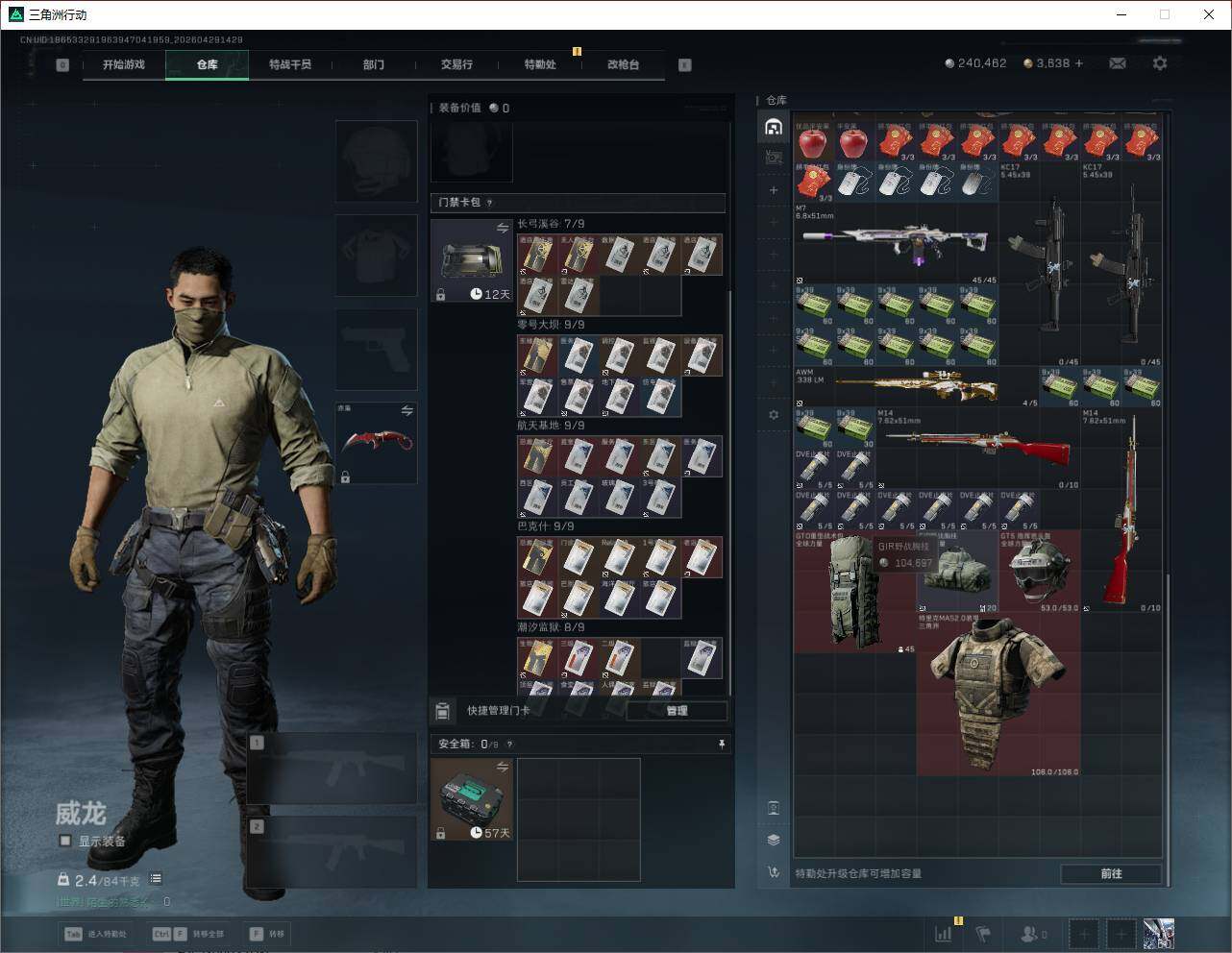Click the Tab 进入特勤处 shortcut button
Screen dimensions: 1232x953
(95, 934)
